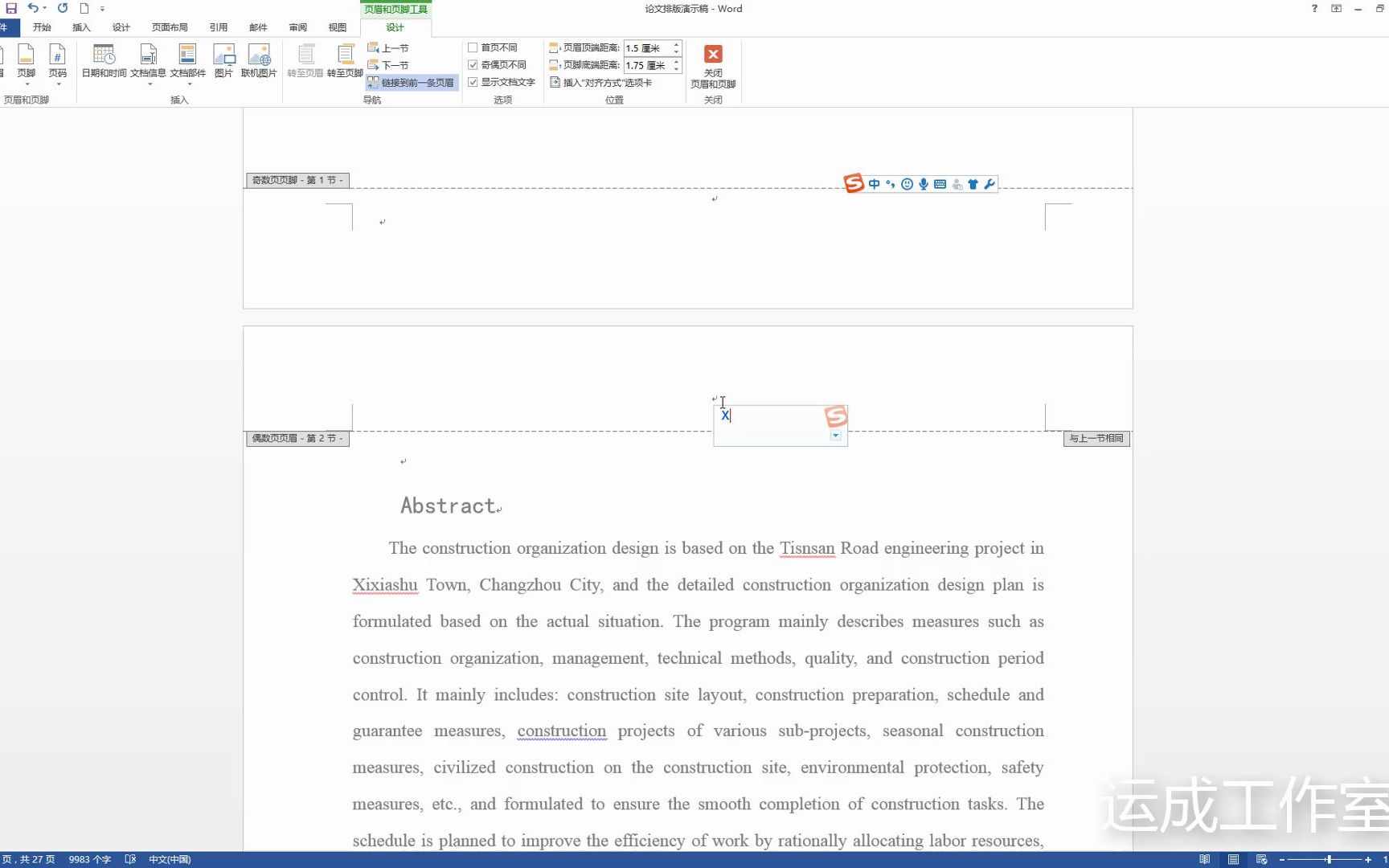Click the 与上一节相同 same-as-previous tag
Image resolution: width=1389 pixels, height=868 pixels.
point(1096,438)
